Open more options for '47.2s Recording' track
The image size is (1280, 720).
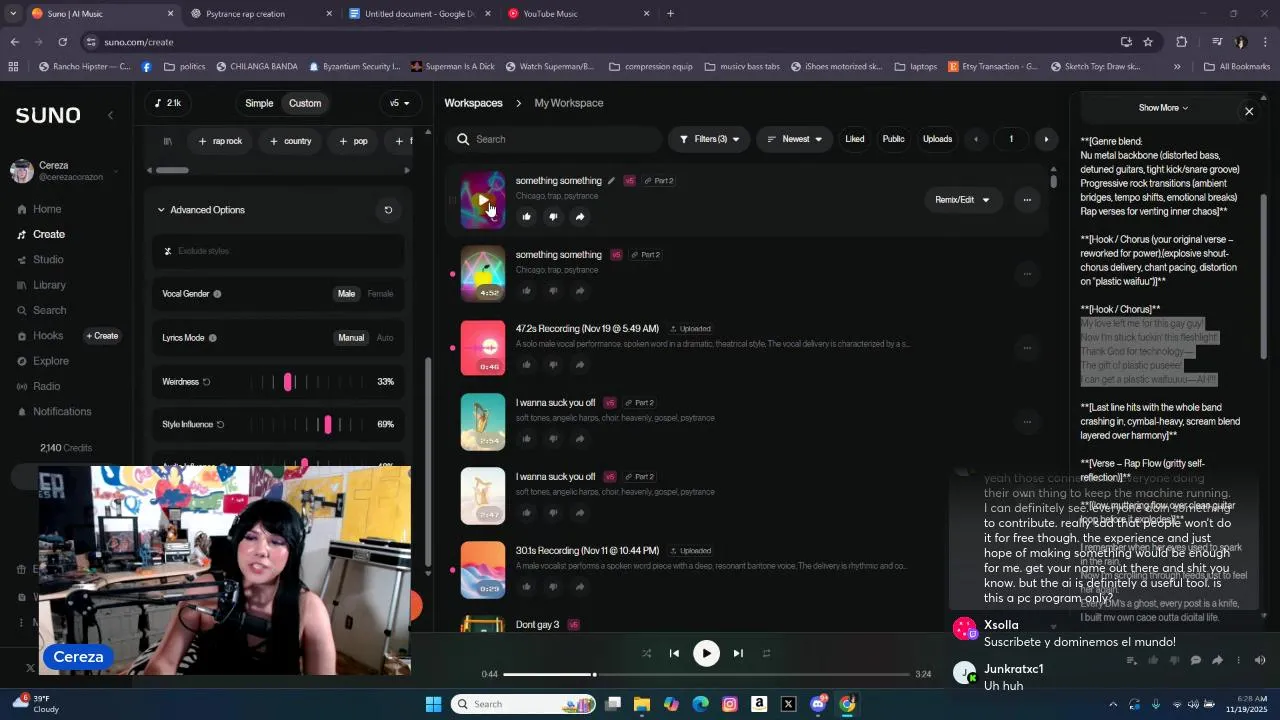pos(1027,348)
